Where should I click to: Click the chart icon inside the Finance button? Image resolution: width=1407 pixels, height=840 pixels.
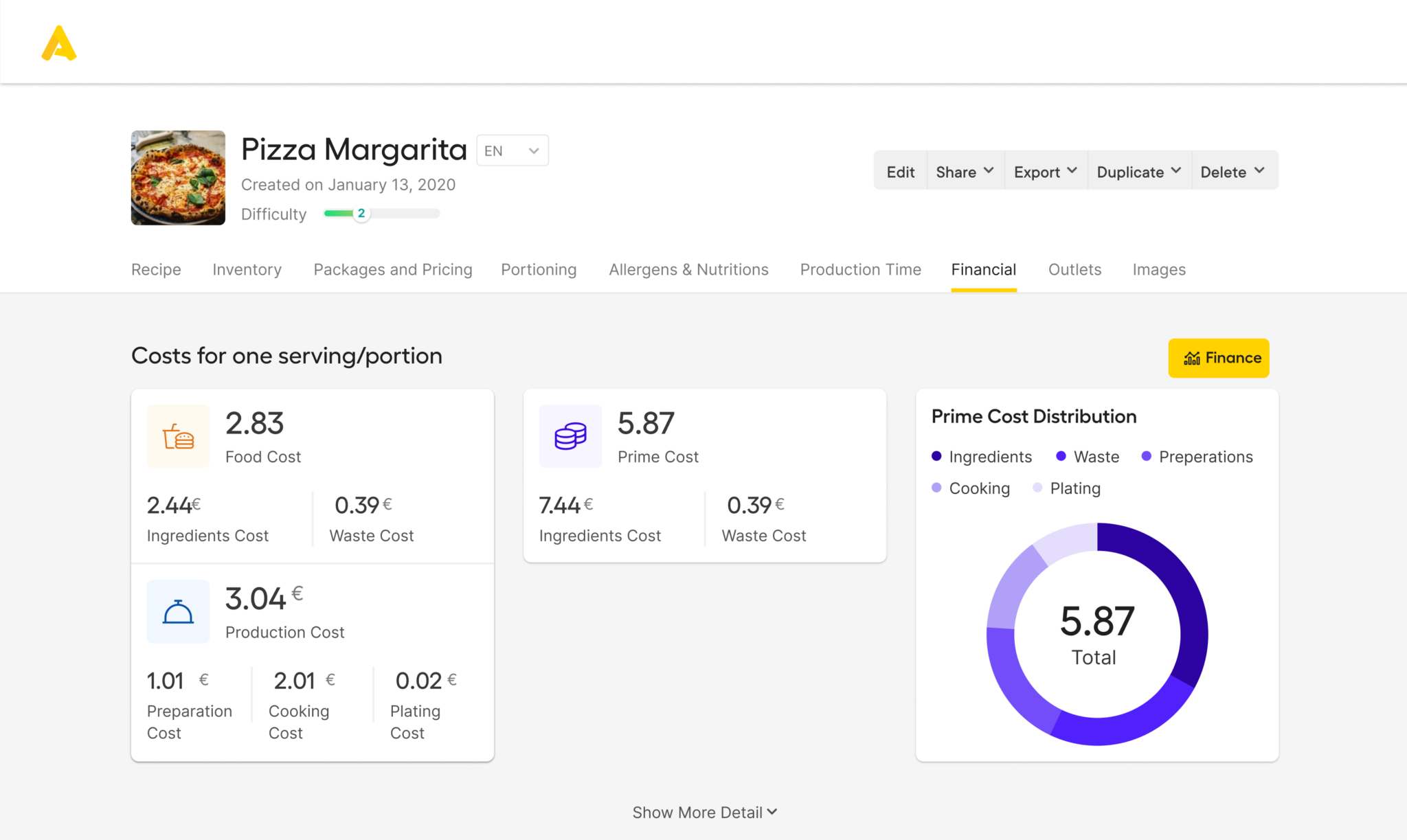pyautogui.click(x=1192, y=357)
